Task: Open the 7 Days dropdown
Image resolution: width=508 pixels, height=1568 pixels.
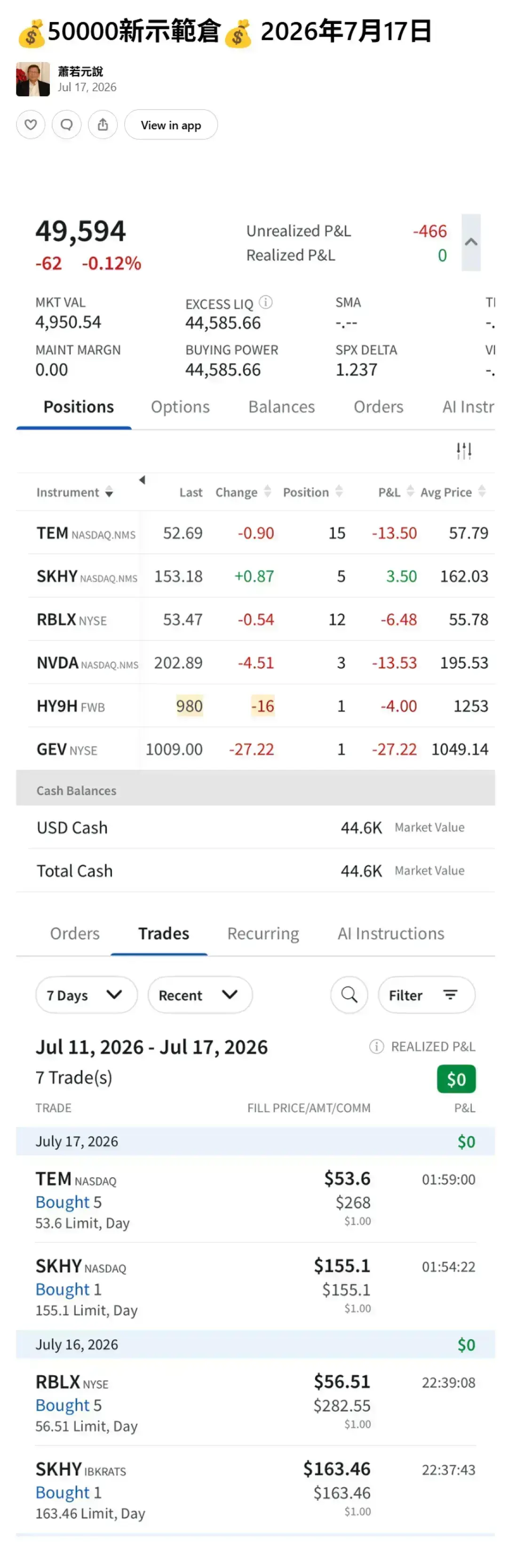Action: 86,995
